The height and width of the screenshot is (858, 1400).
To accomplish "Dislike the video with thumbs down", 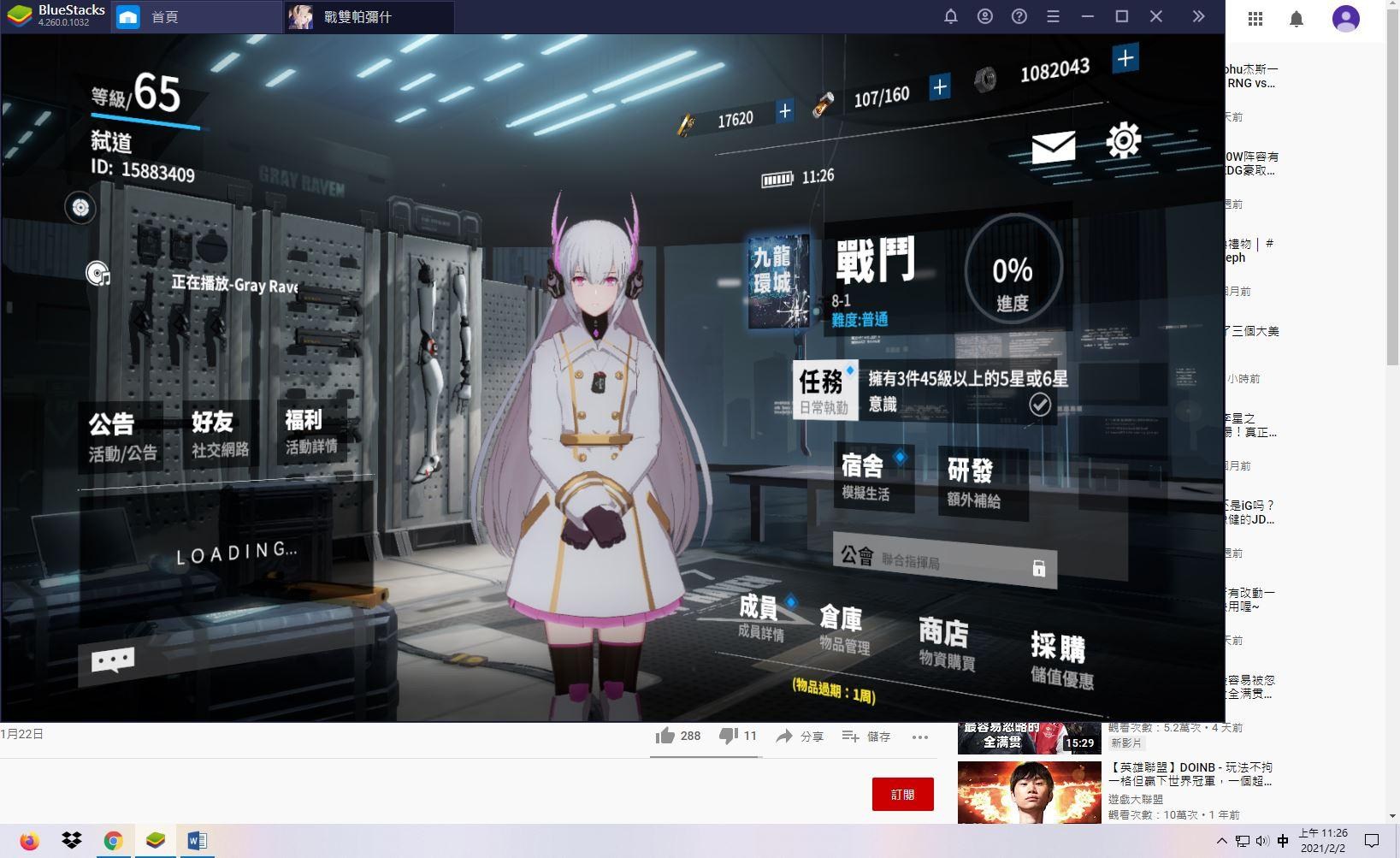I will 737,736.
